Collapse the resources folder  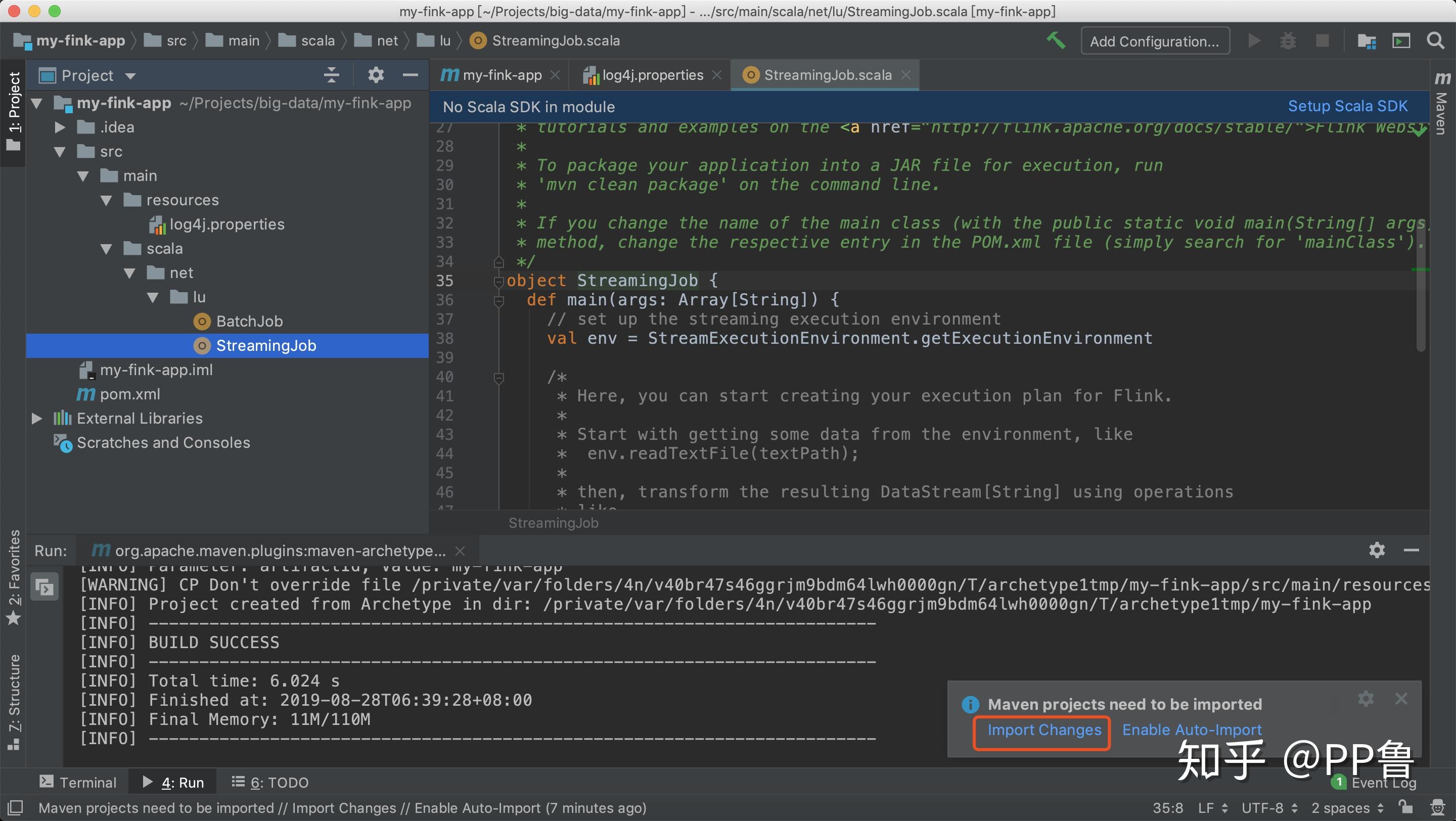point(106,201)
